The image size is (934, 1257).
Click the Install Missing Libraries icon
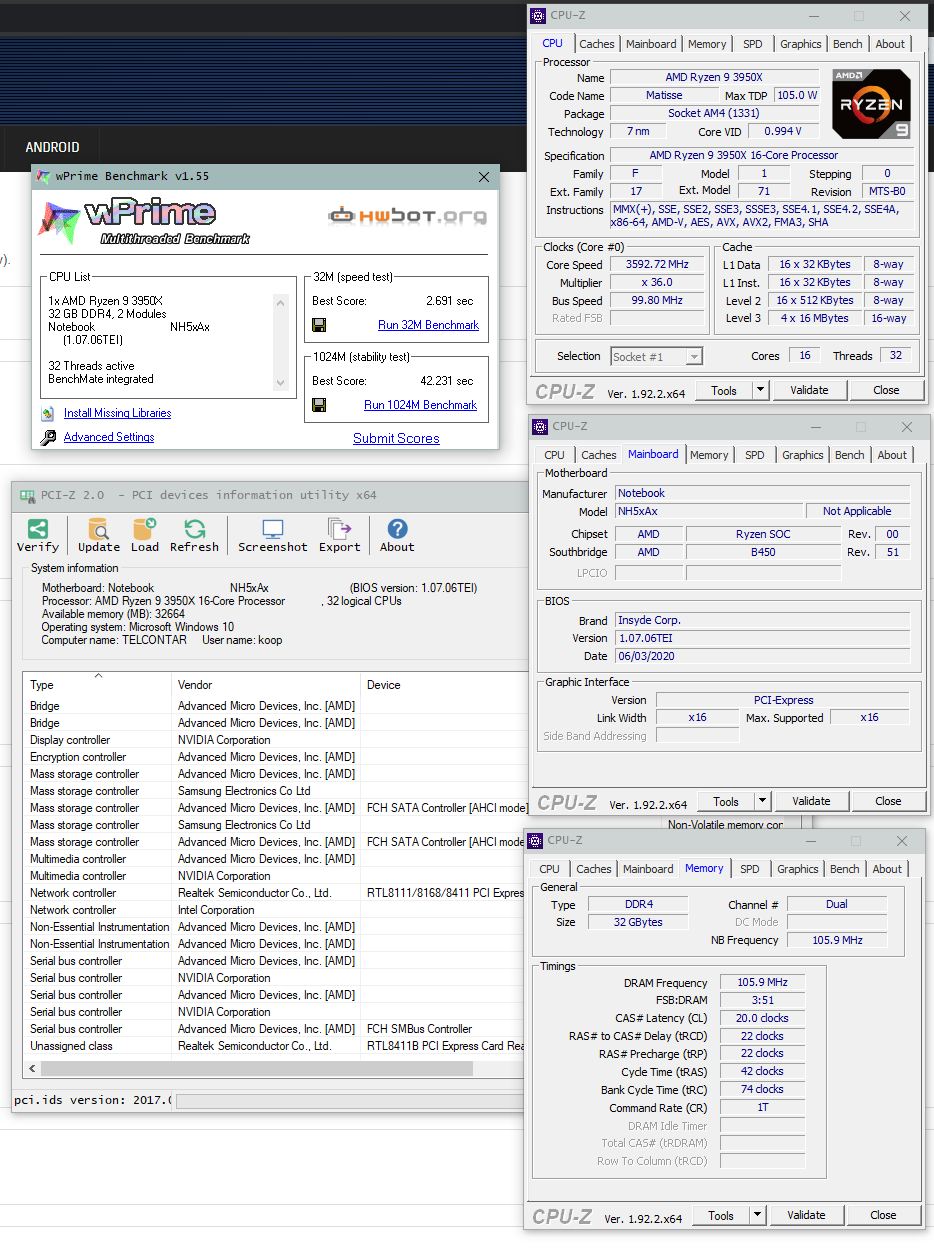tap(47, 413)
